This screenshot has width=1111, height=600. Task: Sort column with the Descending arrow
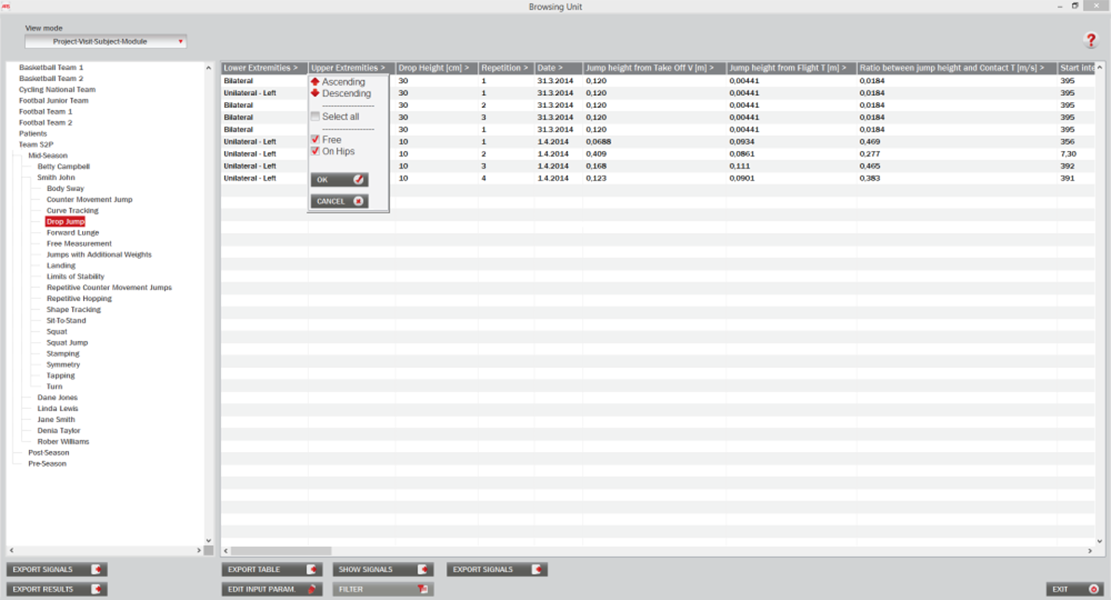click(315, 93)
